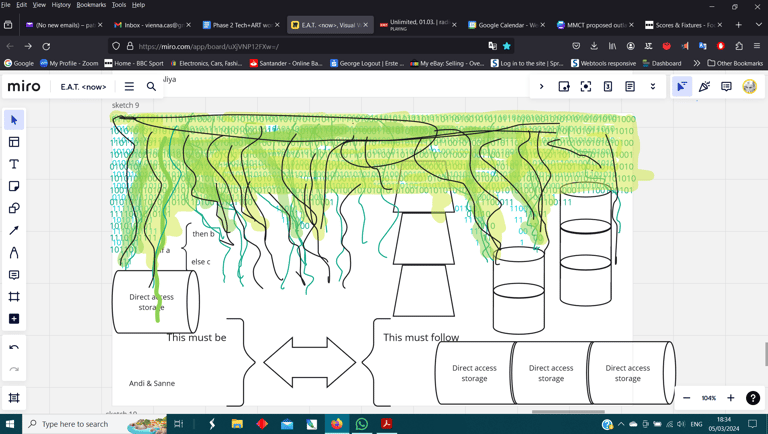Open the Miro timer/voting tool

(608, 87)
